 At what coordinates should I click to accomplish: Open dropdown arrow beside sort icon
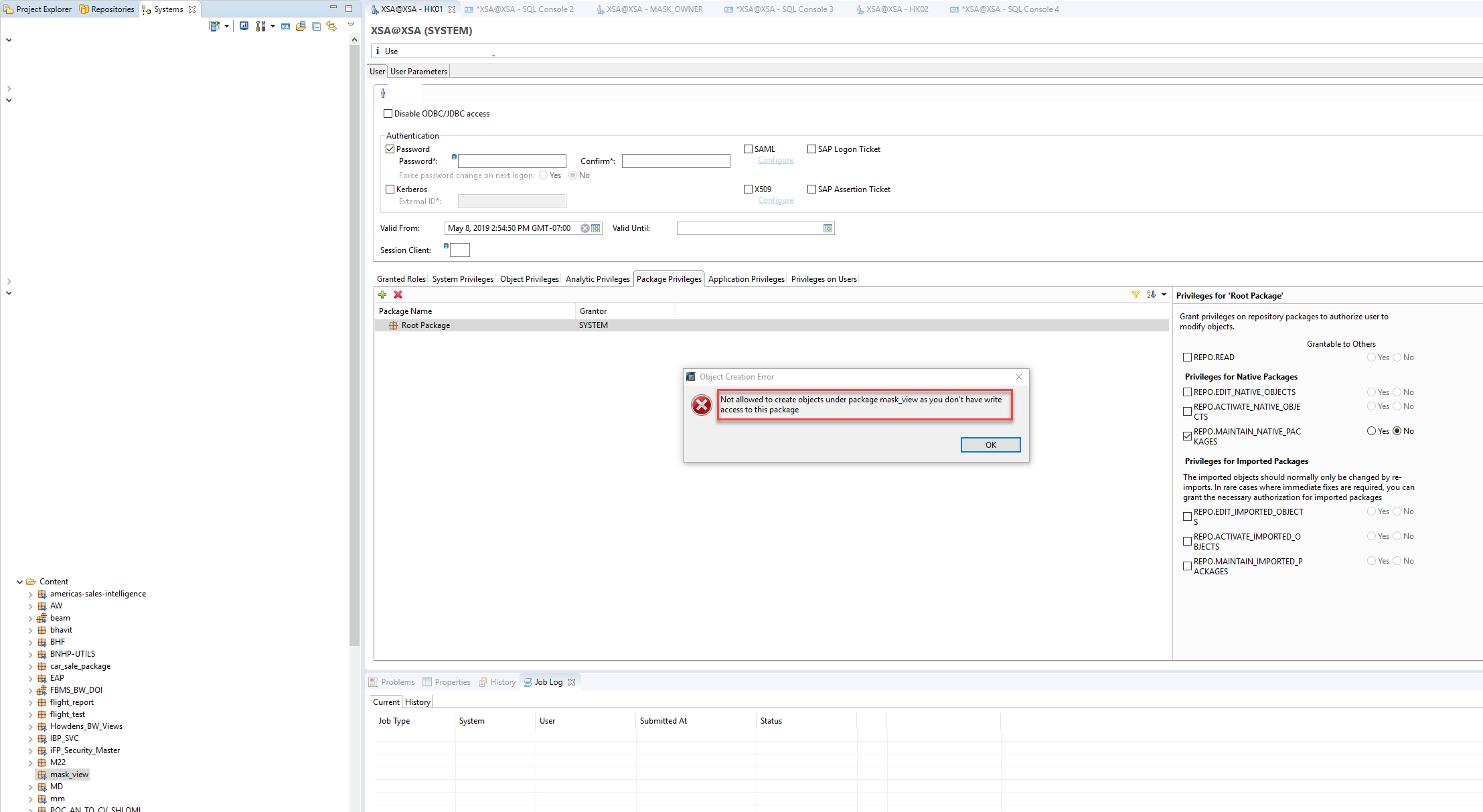tap(1164, 295)
